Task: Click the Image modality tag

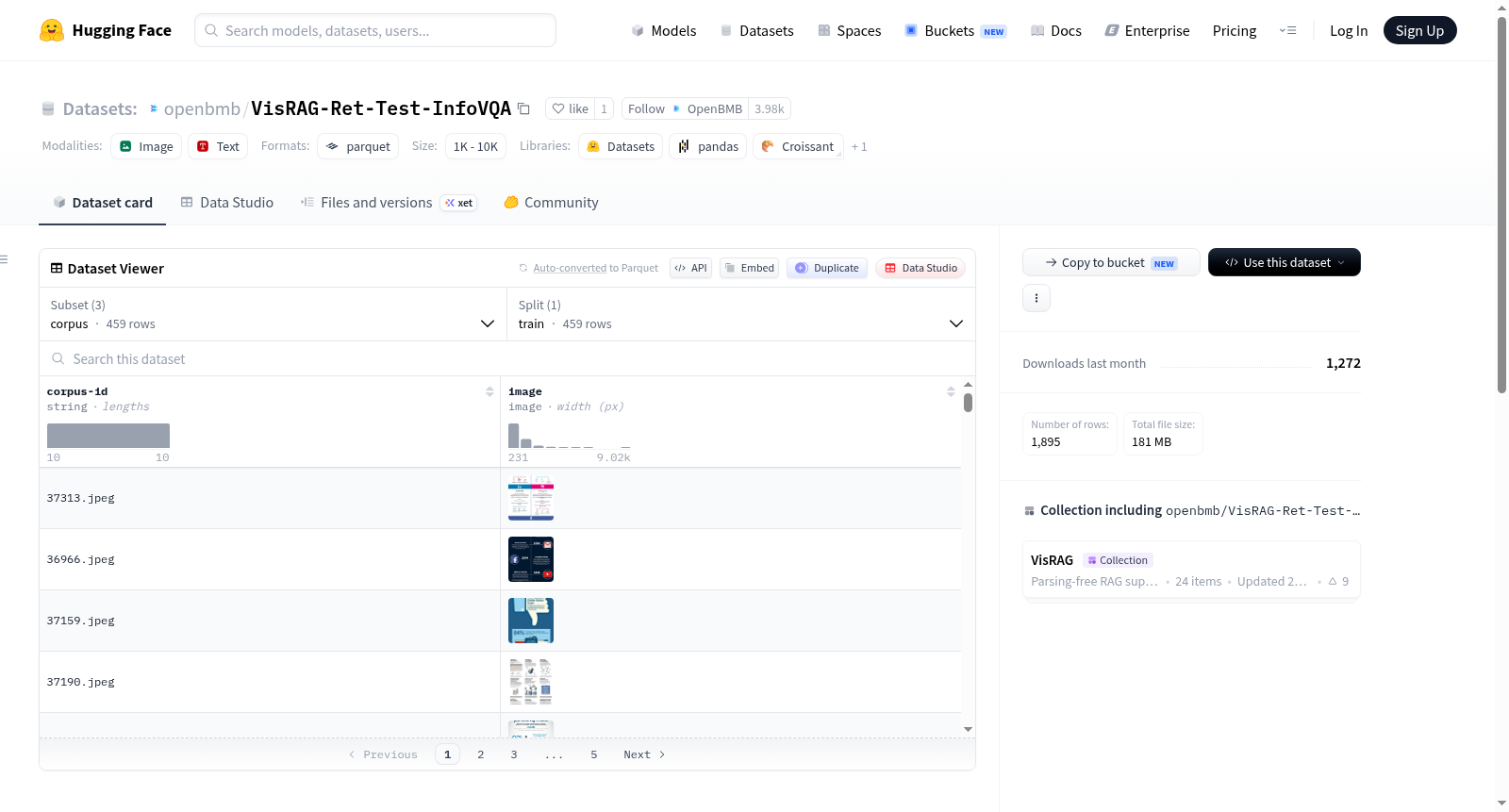Action: (146, 146)
